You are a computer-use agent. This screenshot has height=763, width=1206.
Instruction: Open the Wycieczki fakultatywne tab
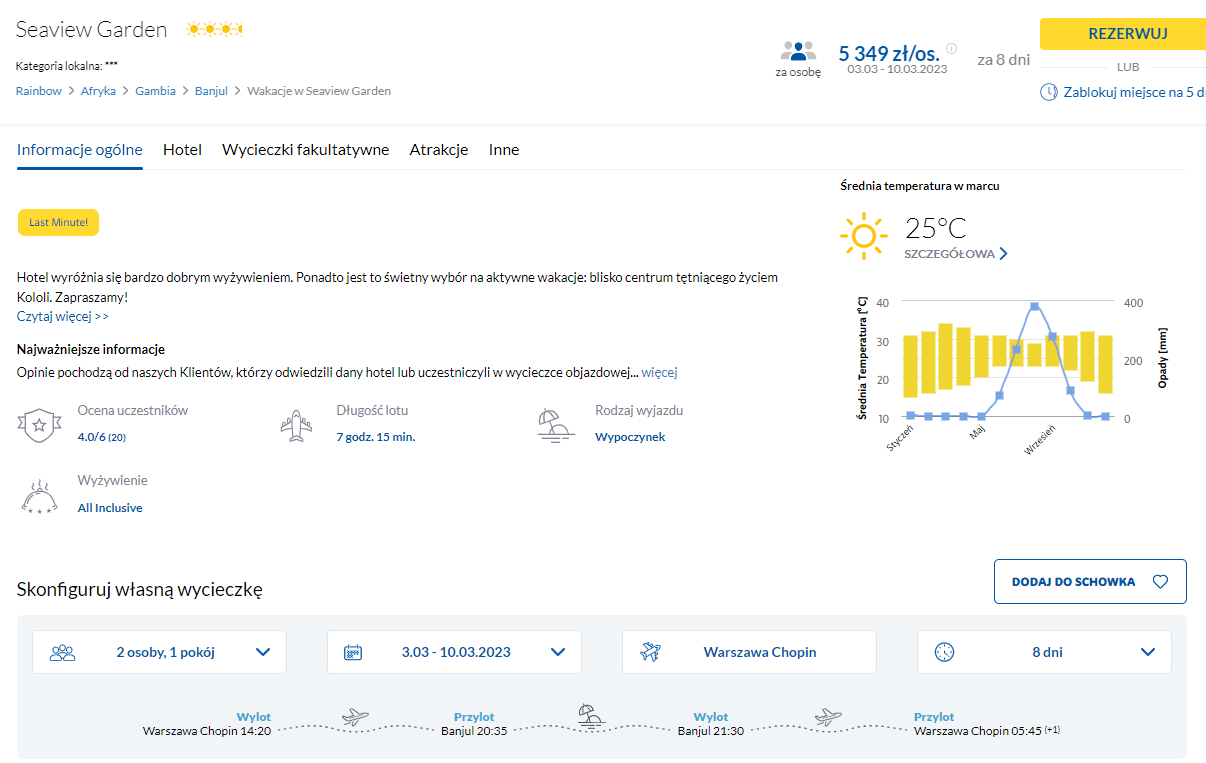(x=305, y=150)
